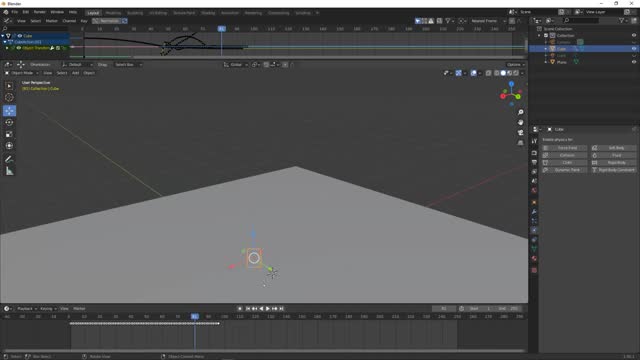The image size is (640, 360).
Task: Expand the Plane object in outliner
Action: click(x=546, y=62)
